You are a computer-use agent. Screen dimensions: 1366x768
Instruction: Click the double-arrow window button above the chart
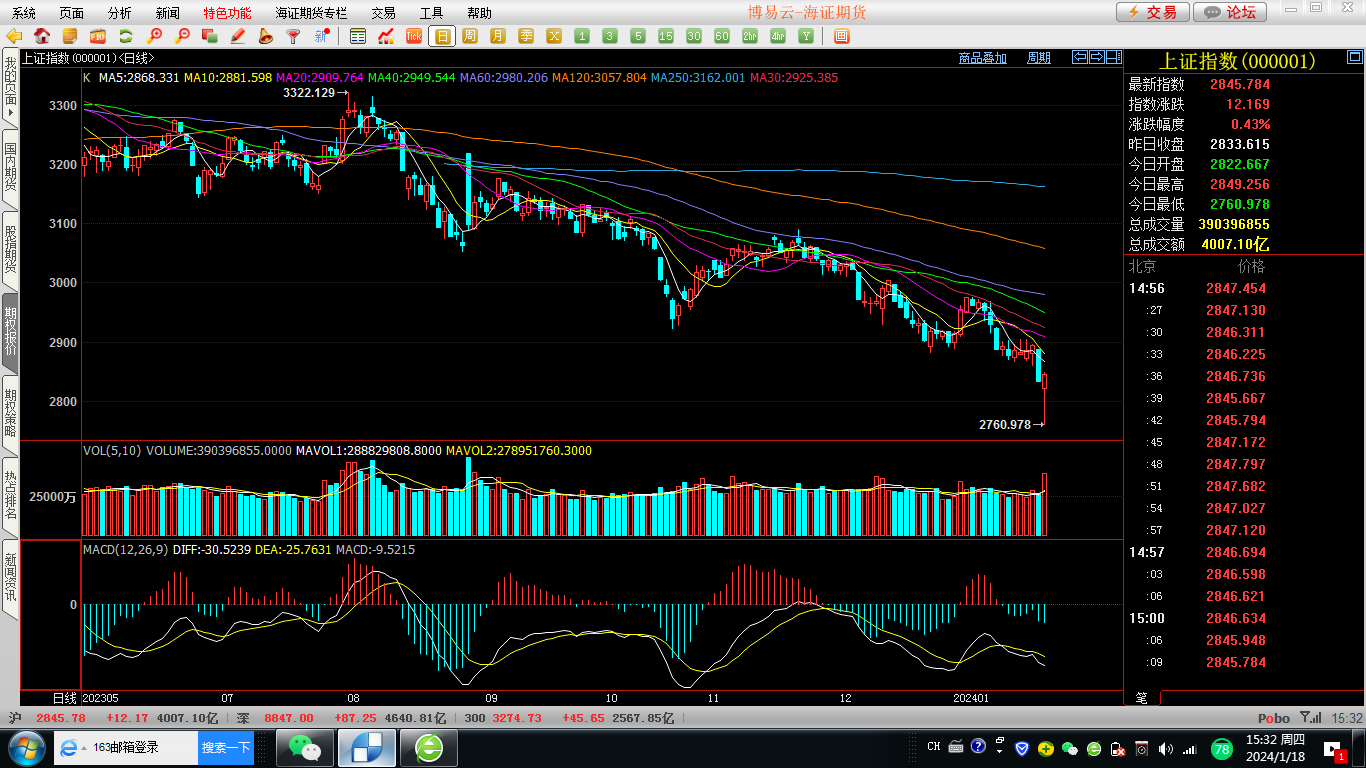pos(1097,57)
